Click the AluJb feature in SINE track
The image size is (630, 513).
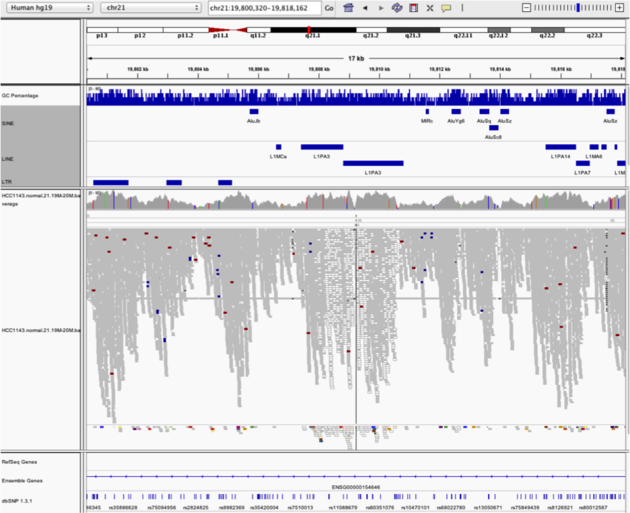tap(254, 111)
